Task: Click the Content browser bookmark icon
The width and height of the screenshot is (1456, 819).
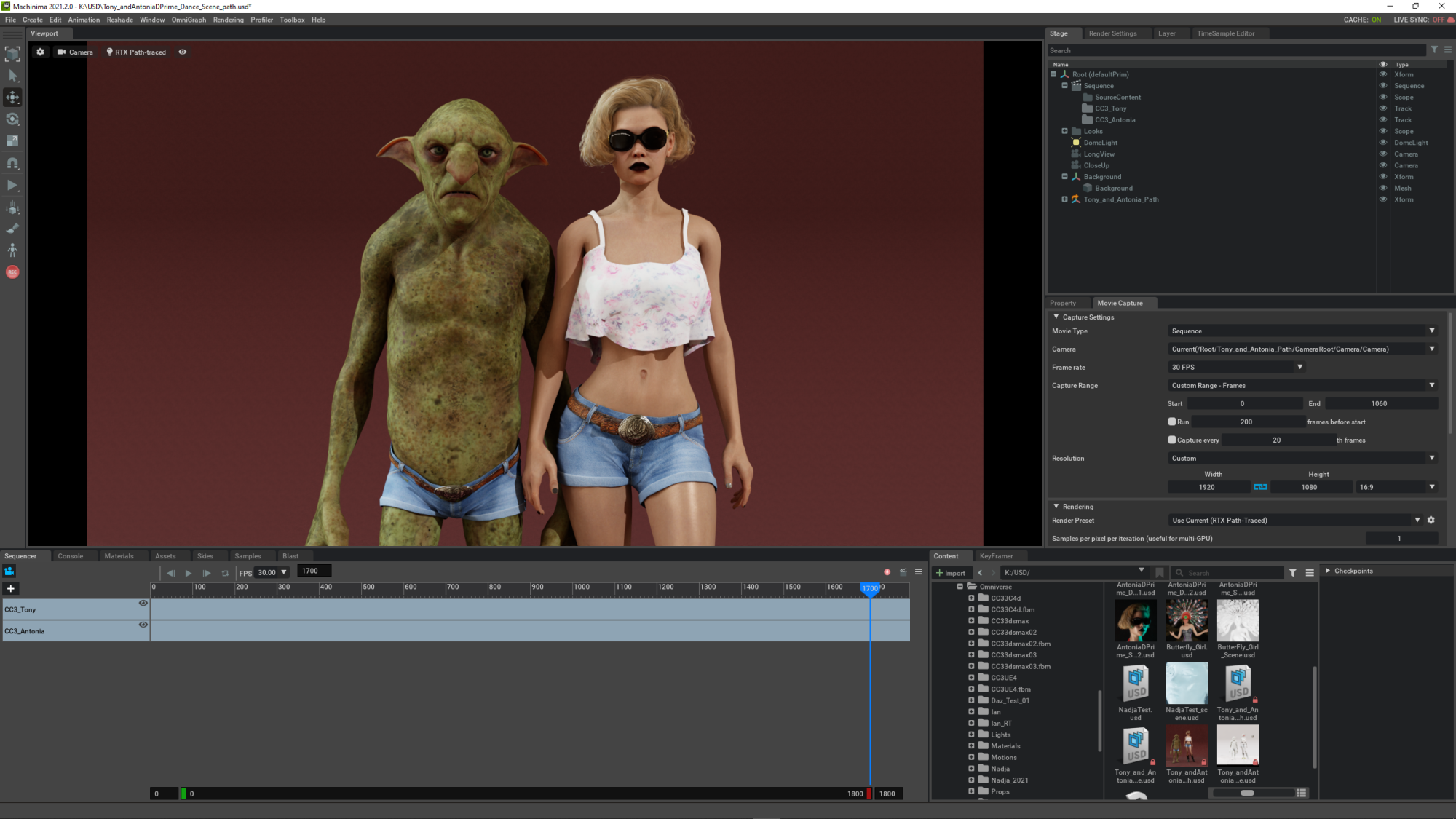Action: (1160, 573)
